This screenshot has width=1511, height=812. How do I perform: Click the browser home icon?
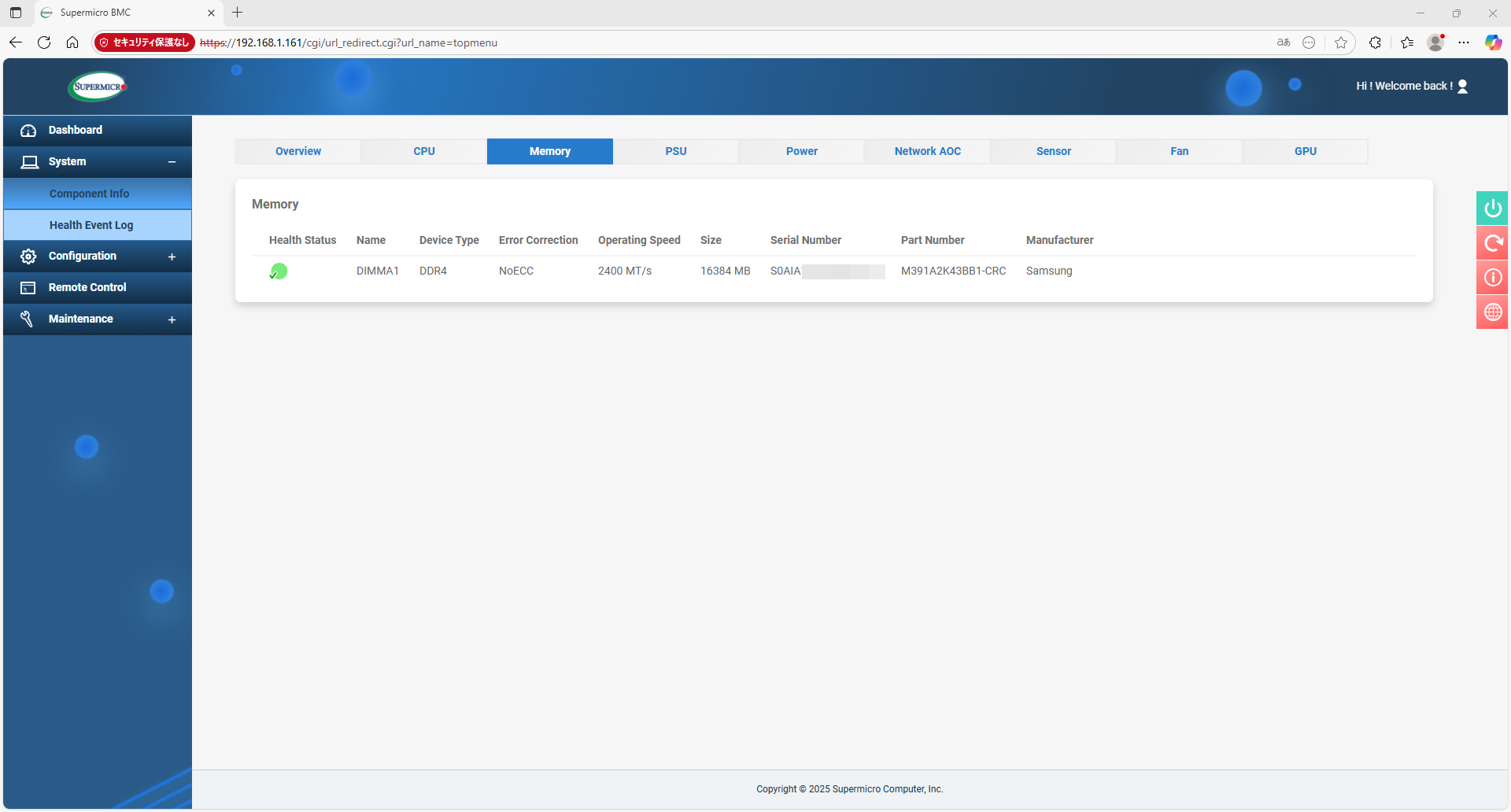[72, 42]
